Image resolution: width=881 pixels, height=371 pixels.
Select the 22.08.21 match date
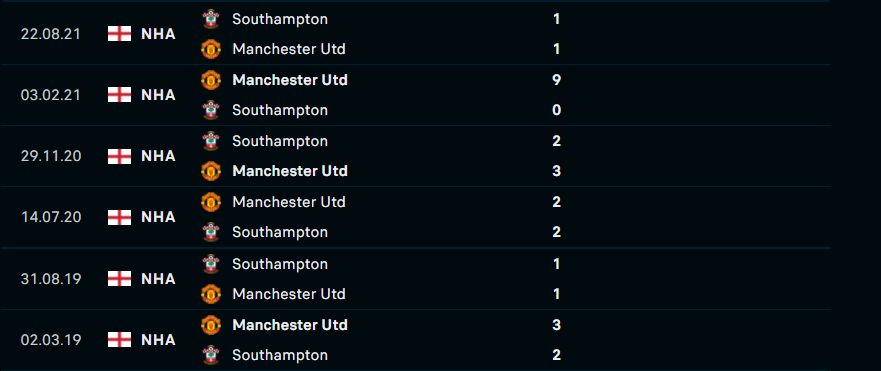click(x=51, y=34)
